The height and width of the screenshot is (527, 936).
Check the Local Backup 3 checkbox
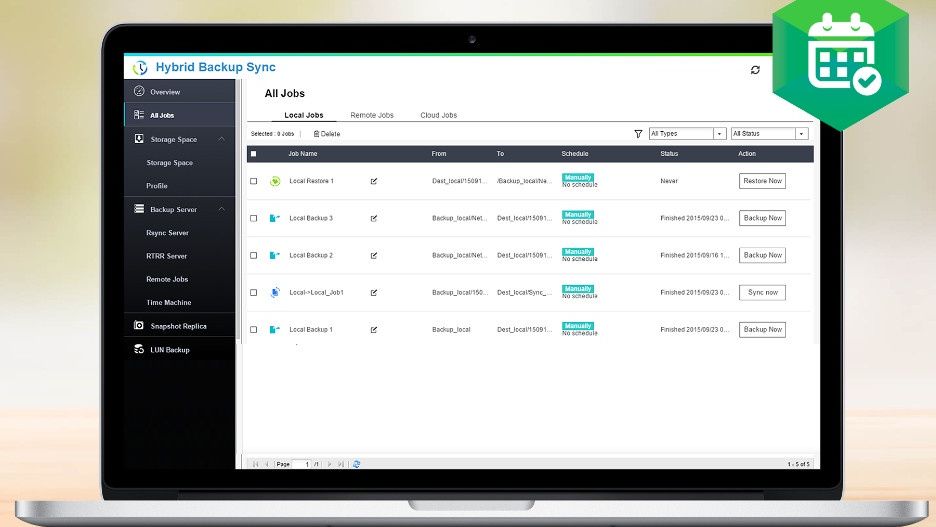click(x=254, y=218)
